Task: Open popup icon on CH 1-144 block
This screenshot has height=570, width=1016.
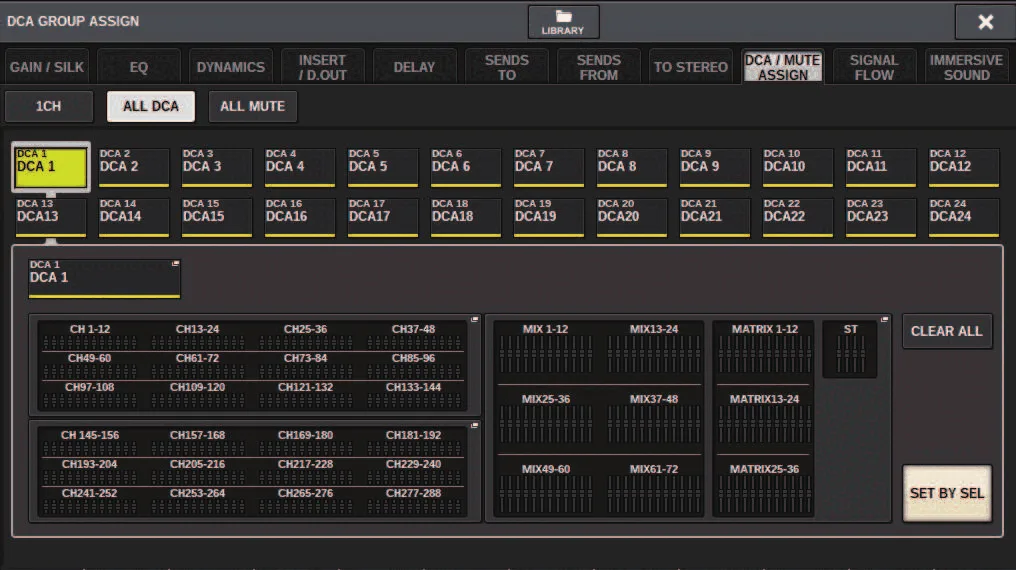Action: pyautogui.click(x=474, y=319)
